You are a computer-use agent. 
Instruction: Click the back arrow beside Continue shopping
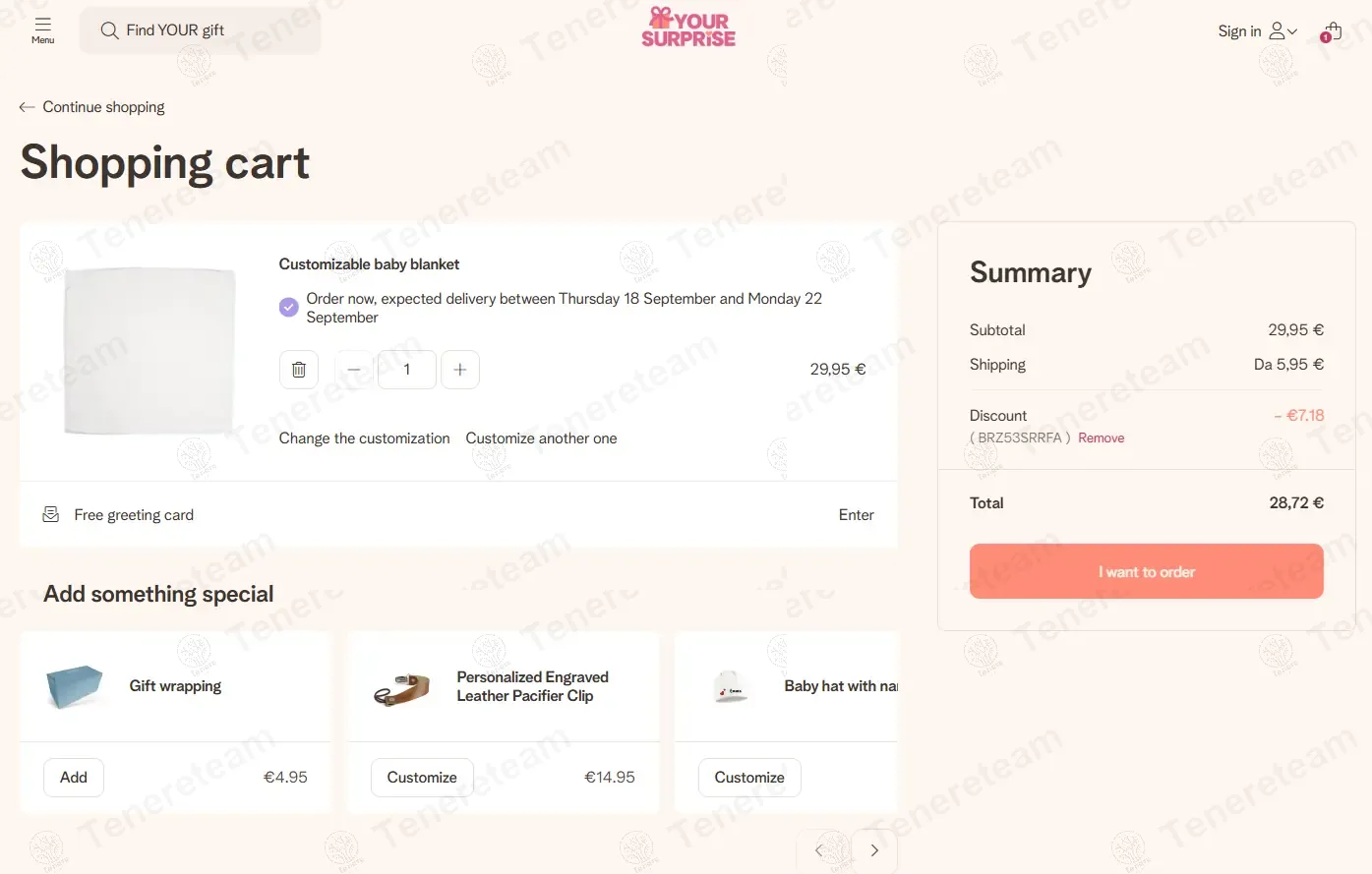click(x=27, y=107)
